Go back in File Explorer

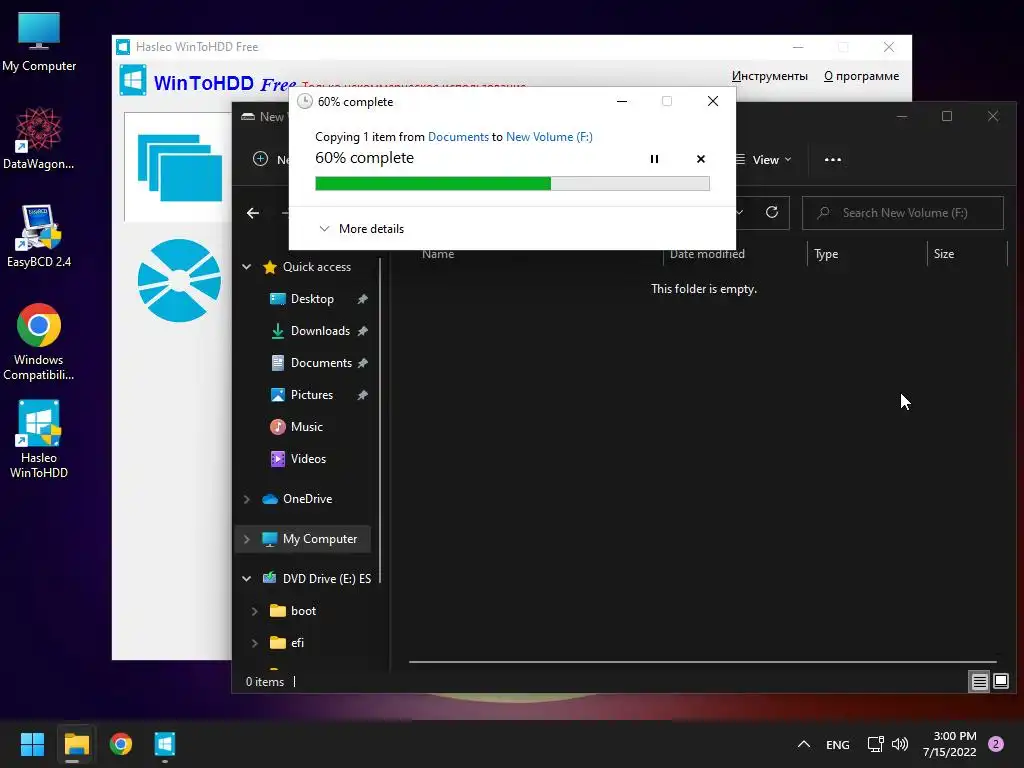point(253,213)
